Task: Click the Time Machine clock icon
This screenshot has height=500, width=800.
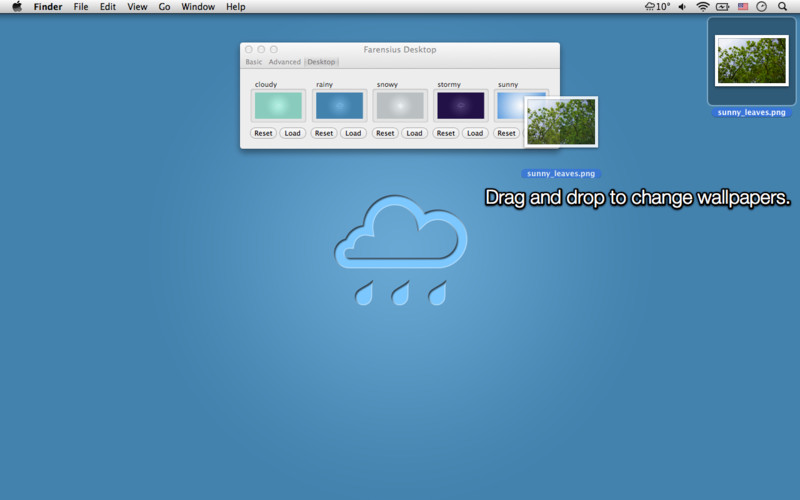Action: pyautogui.click(x=761, y=7)
